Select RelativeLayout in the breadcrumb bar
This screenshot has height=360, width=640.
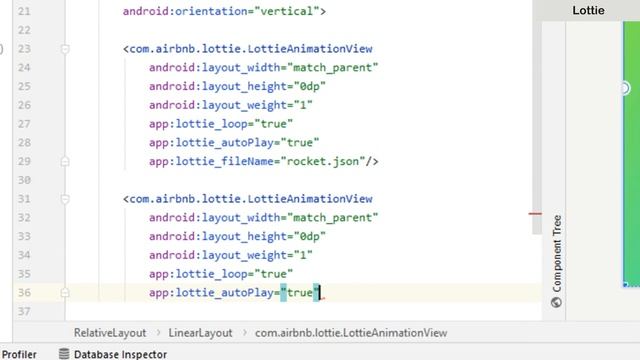click(x=110, y=333)
